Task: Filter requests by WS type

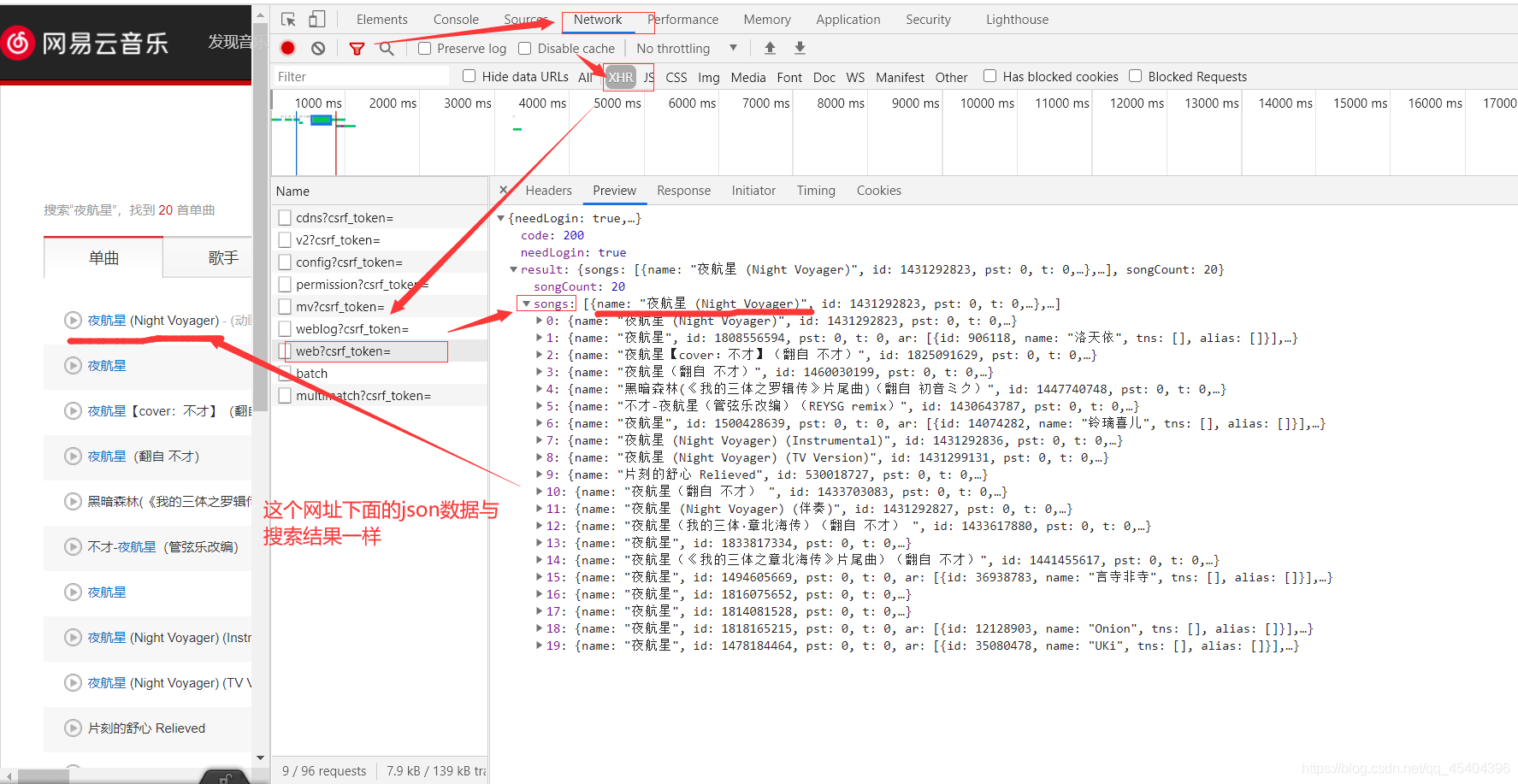Action: coord(855,77)
